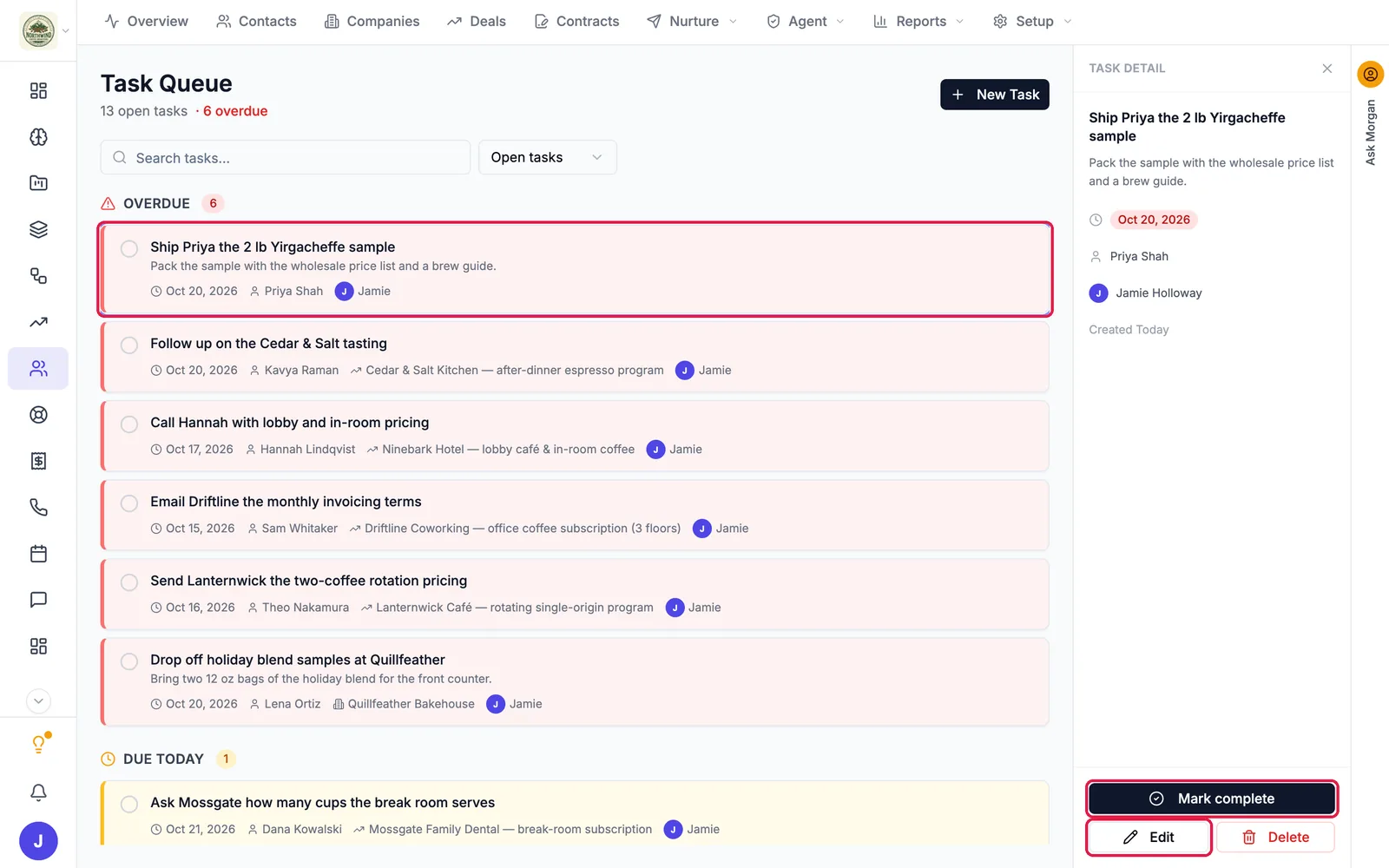Open the chat message sidebar icon
Viewport: 1389px width, 868px height.
(x=38, y=600)
